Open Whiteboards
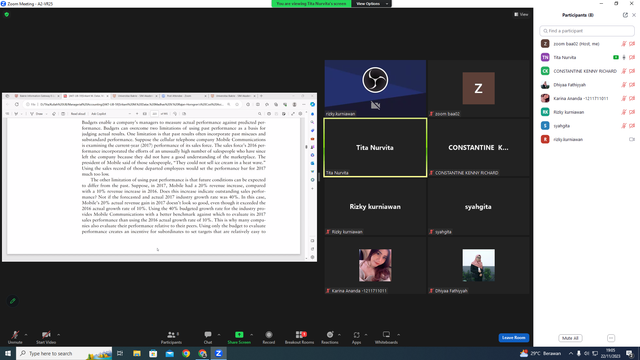The width and height of the screenshot is (640, 360). [x=386, y=337]
